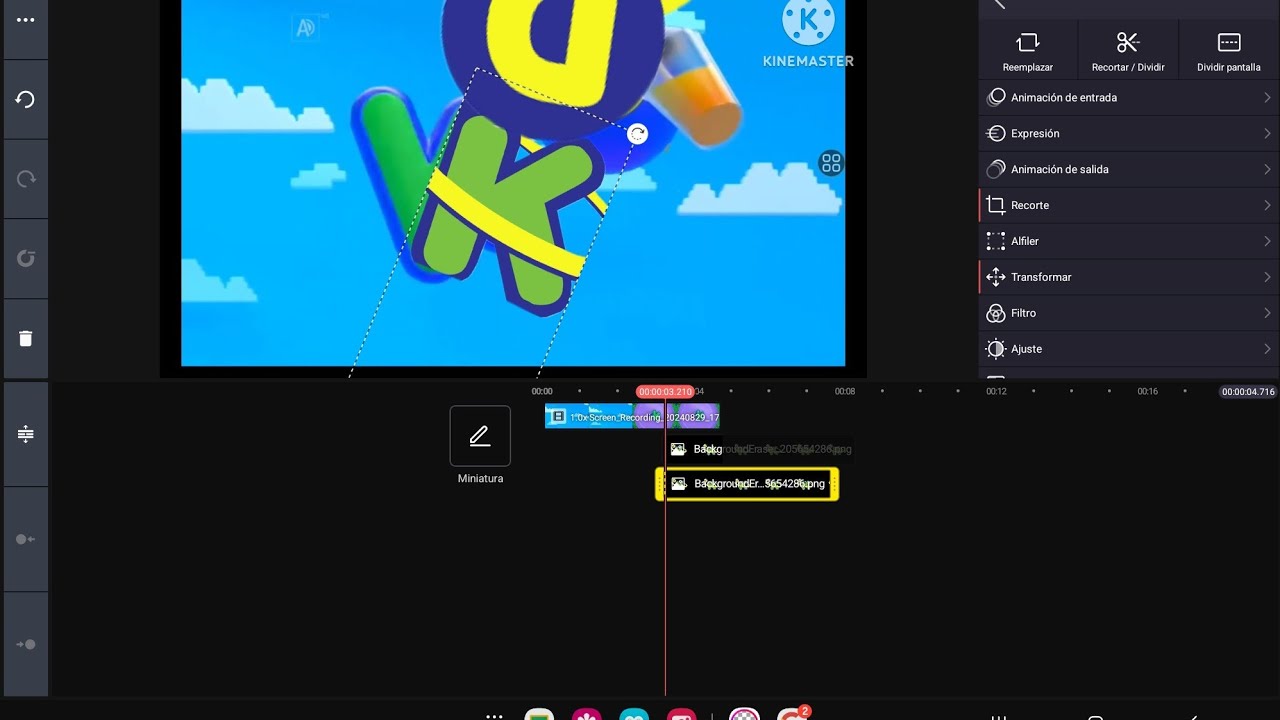The width and height of the screenshot is (1280, 720).
Task: Open the Ajuste adjustment option
Action: click(1129, 349)
